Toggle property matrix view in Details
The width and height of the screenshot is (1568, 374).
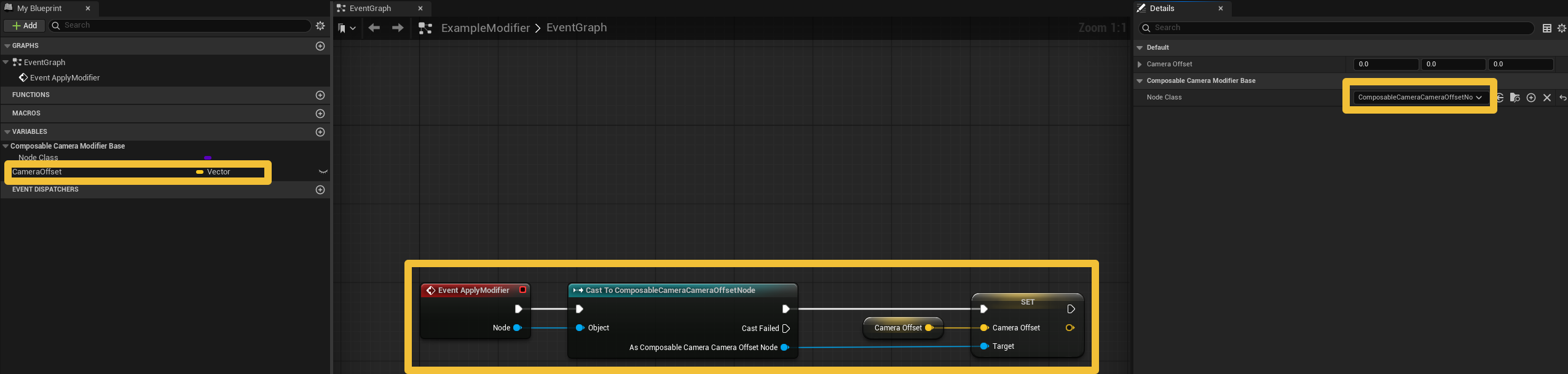coord(1547,28)
